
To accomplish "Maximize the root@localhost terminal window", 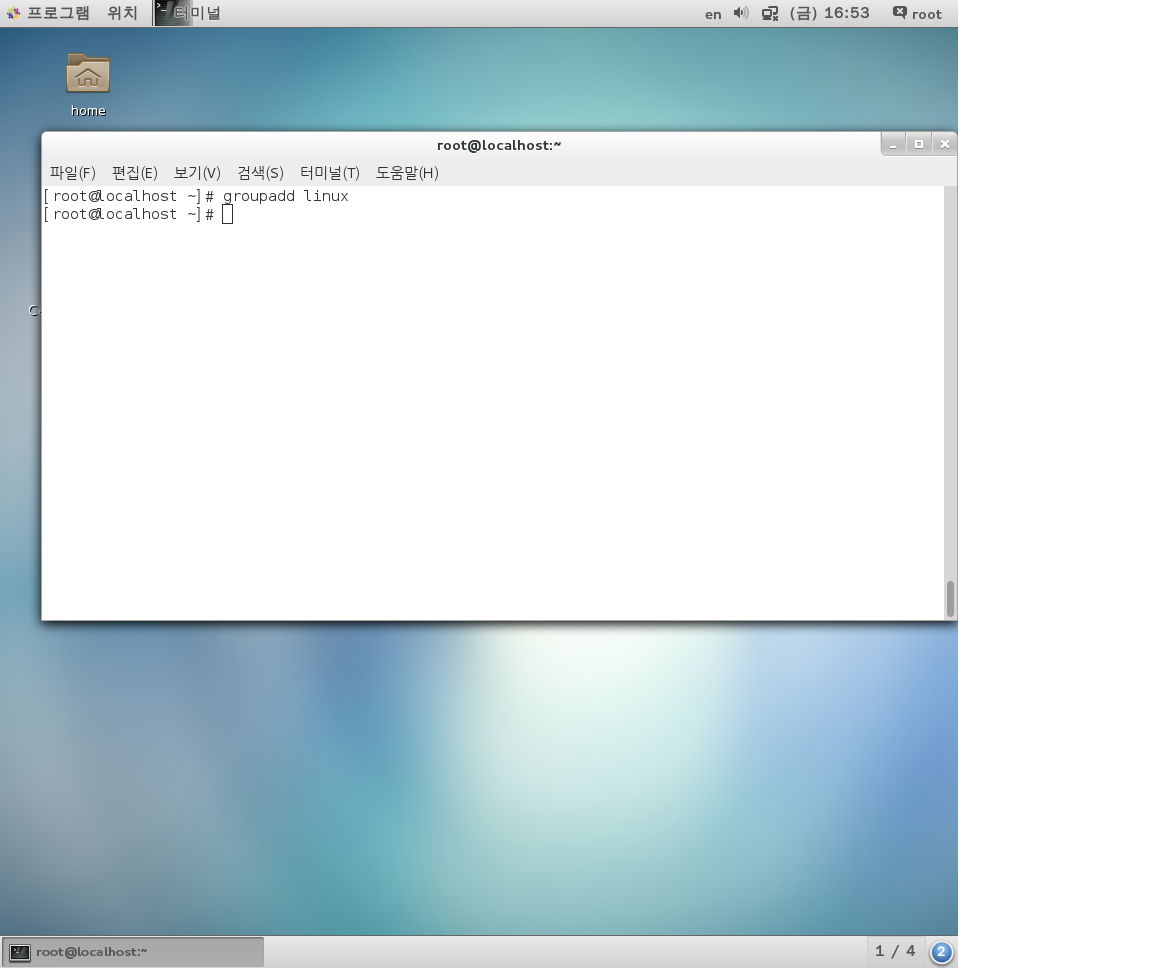I will point(918,144).
